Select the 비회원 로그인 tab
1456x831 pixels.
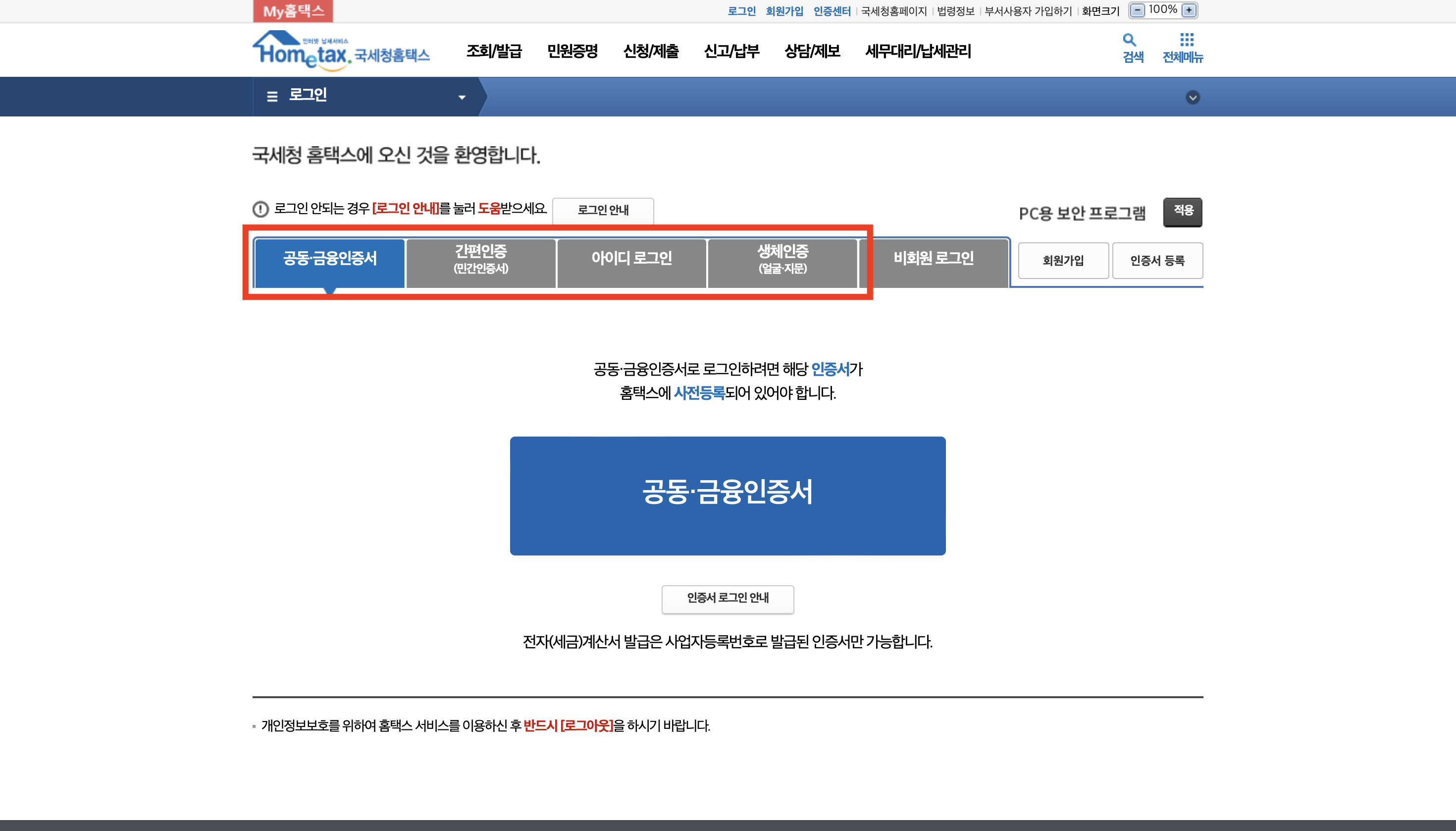tap(934, 259)
